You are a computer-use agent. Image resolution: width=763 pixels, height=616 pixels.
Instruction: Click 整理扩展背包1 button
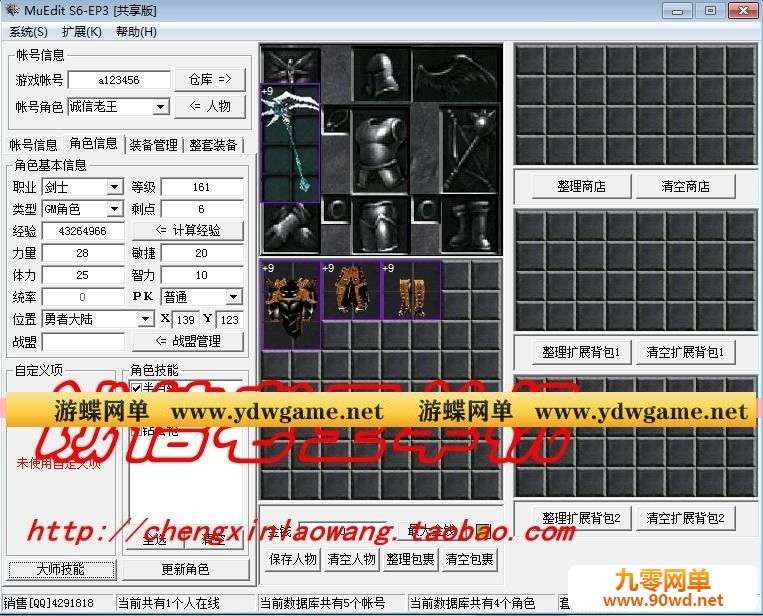point(581,352)
